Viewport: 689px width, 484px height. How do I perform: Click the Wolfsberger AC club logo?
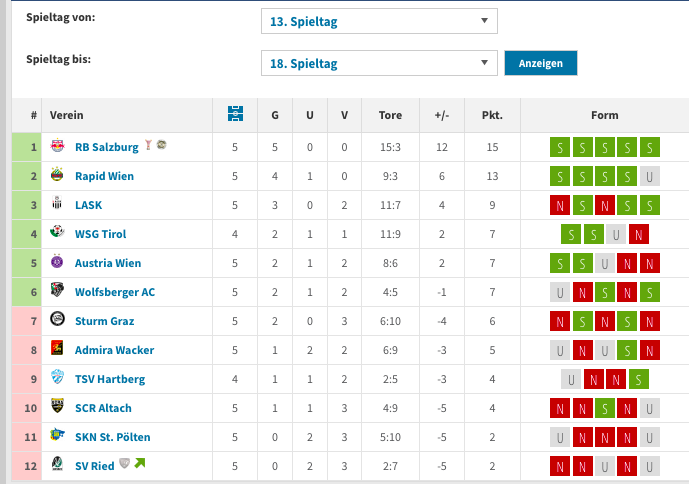tap(57, 290)
